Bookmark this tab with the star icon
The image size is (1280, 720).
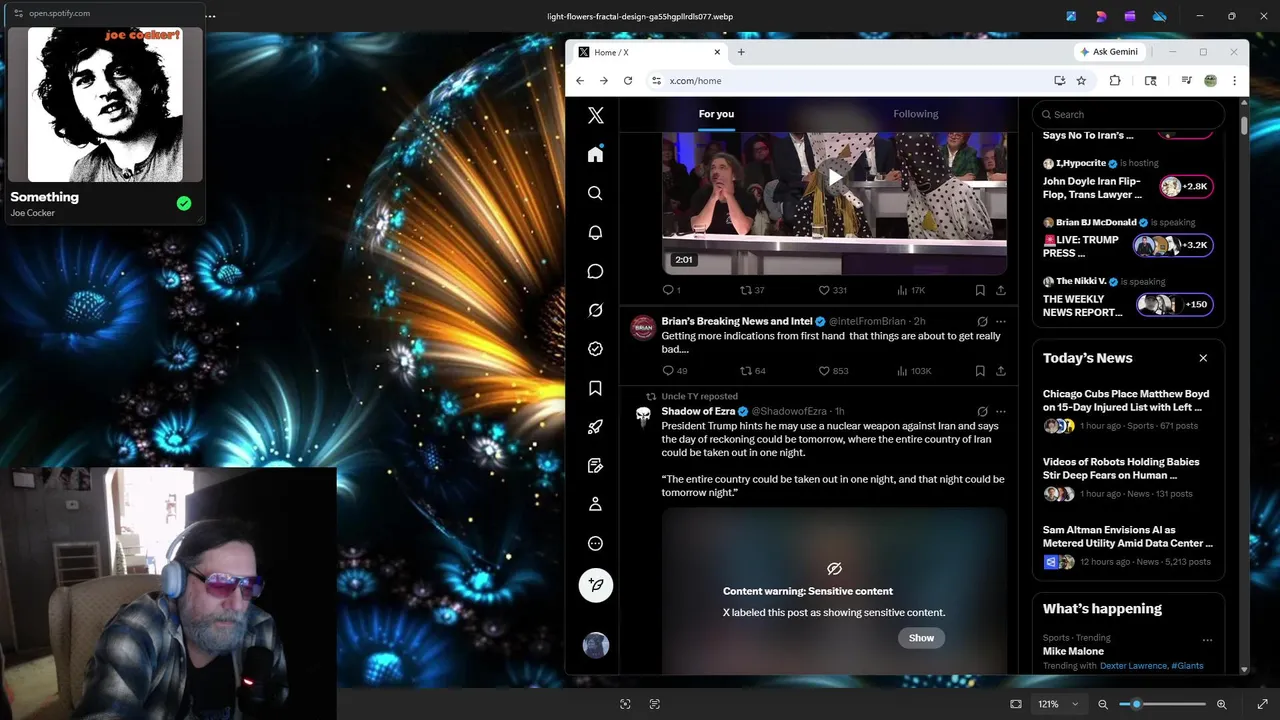(1081, 81)
